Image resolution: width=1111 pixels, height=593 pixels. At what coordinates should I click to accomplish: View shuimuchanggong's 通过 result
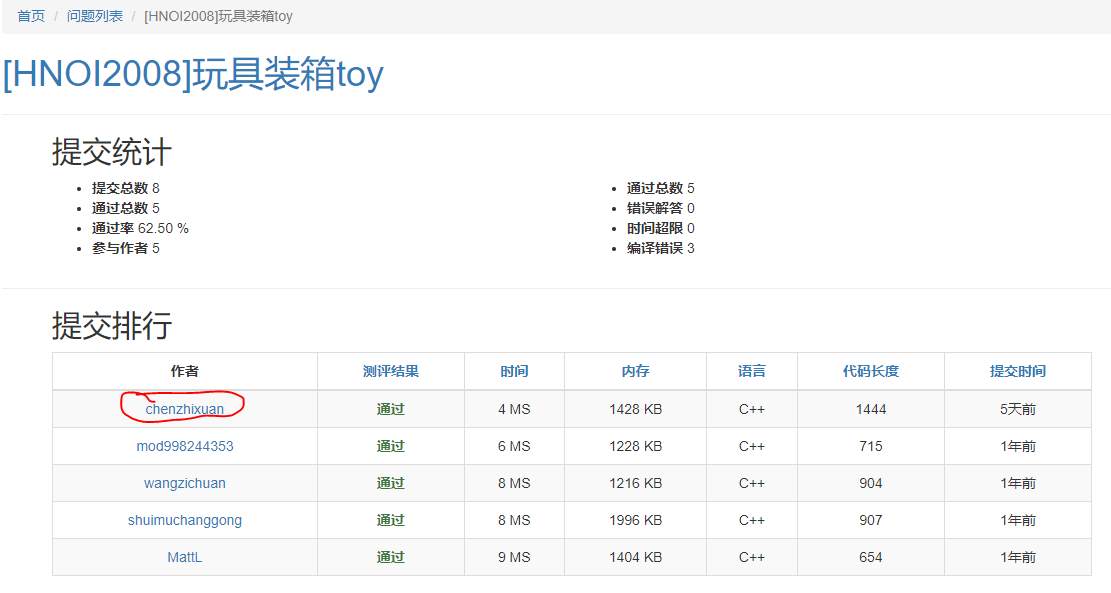coord(390,520)
